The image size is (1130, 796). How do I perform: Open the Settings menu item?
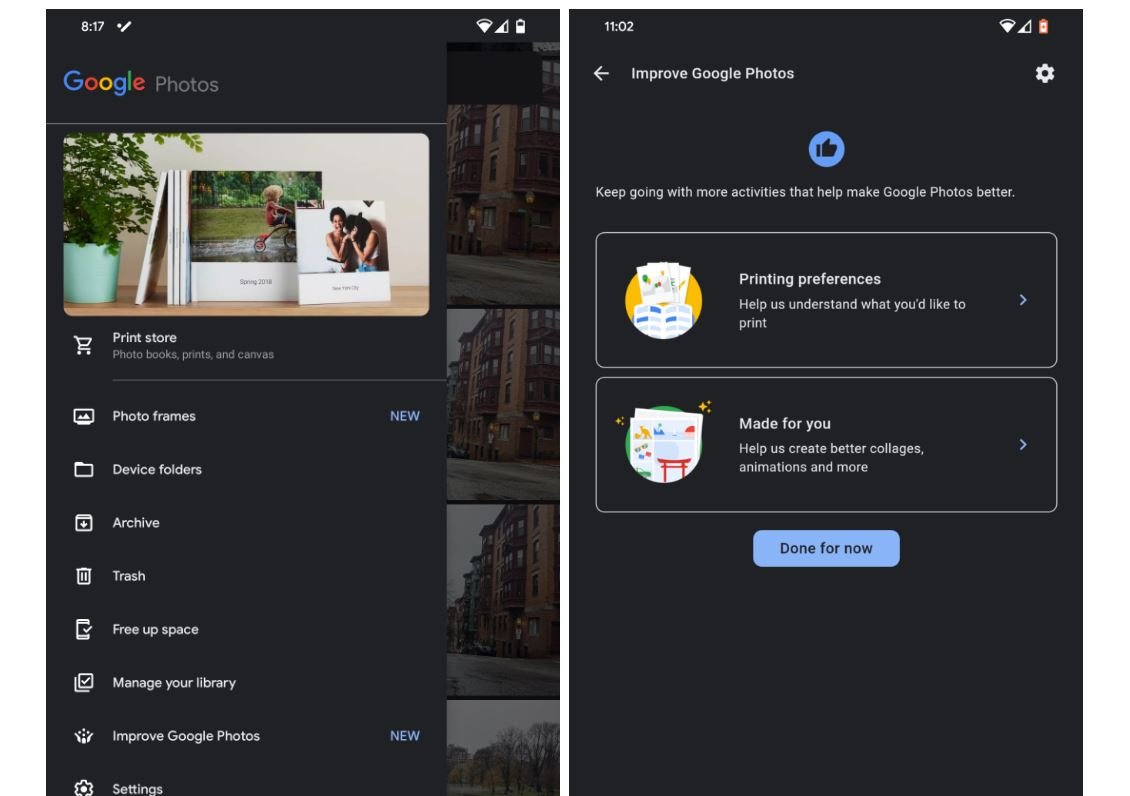pyautogui.click(x=137, y=788)
